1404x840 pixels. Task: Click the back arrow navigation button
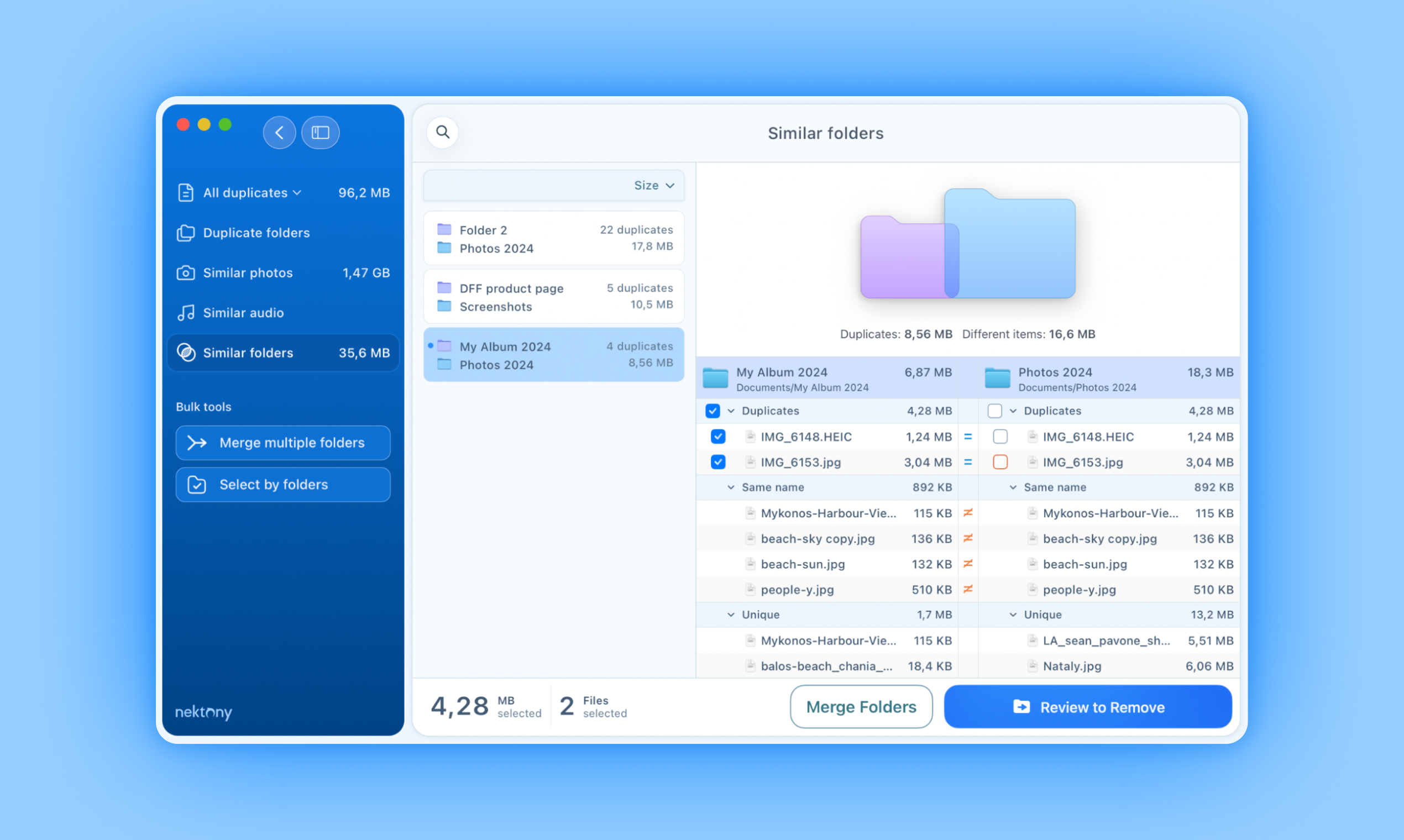[x=279, y=132]
